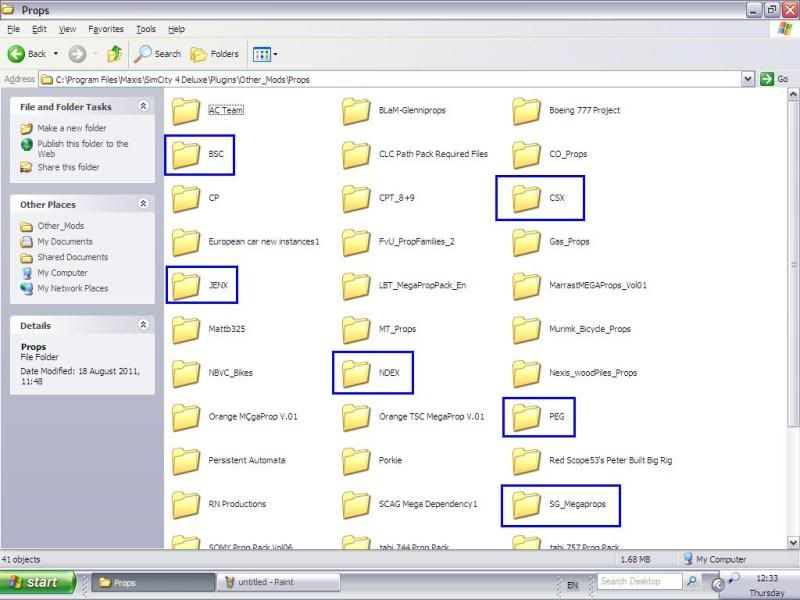Click MarrastMEGAProps_Vol01 folder name
Screen dimensions: 800x600
(x=597, y=285)
